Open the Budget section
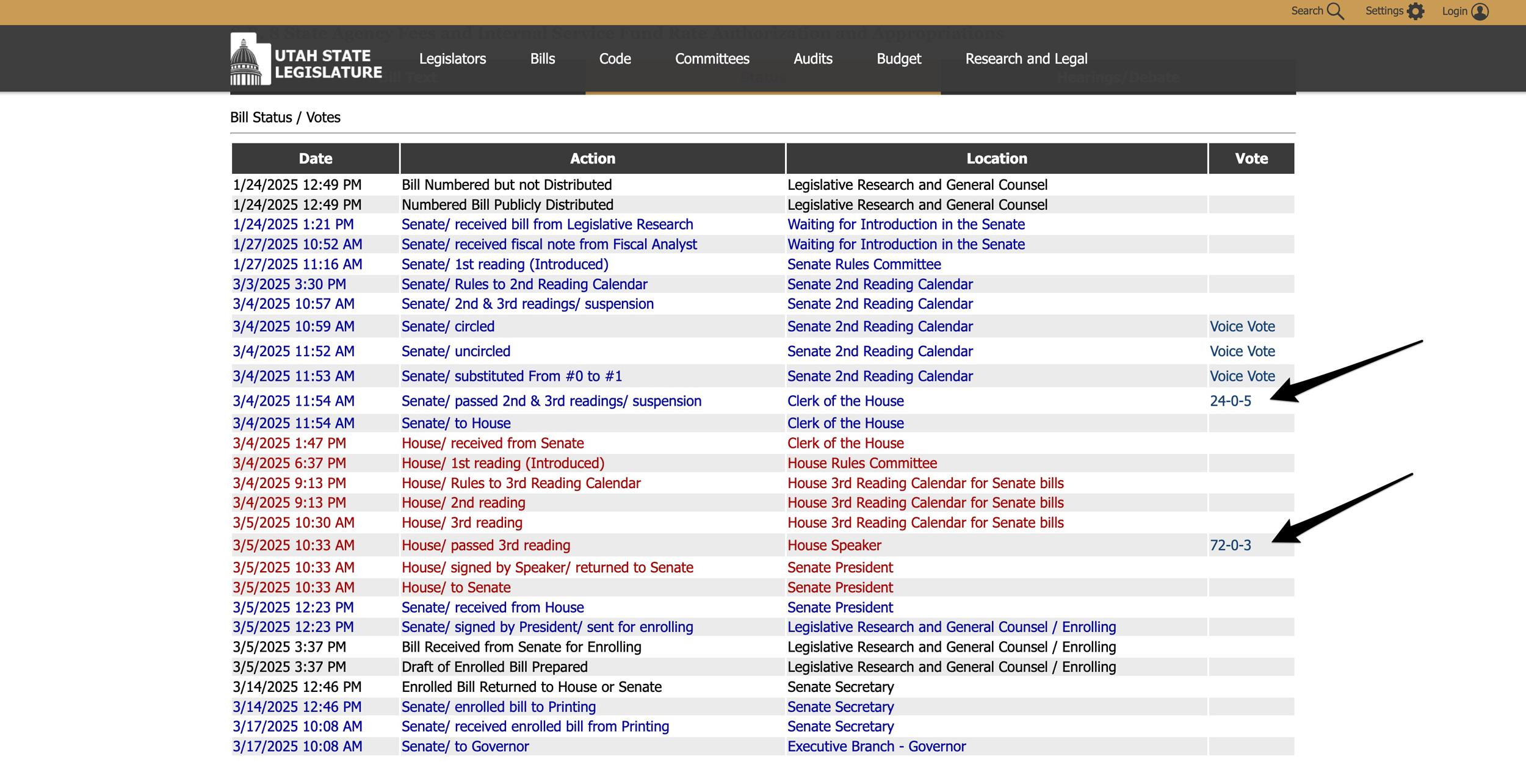1526x784 pixels. [x=899, y=59]
